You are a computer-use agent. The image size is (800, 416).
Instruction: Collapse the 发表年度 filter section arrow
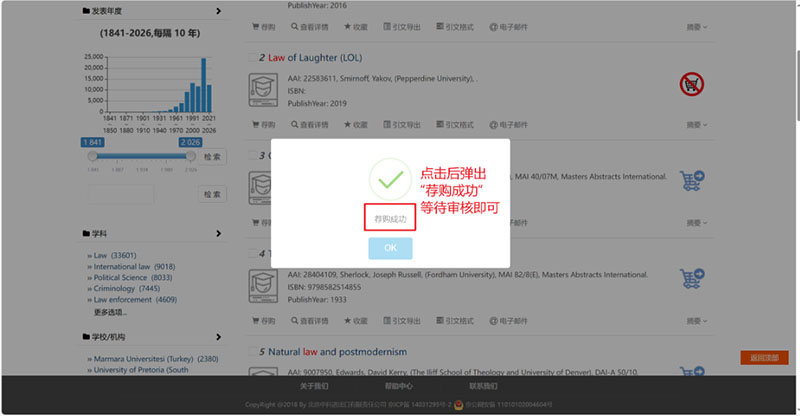pos(218,12)
